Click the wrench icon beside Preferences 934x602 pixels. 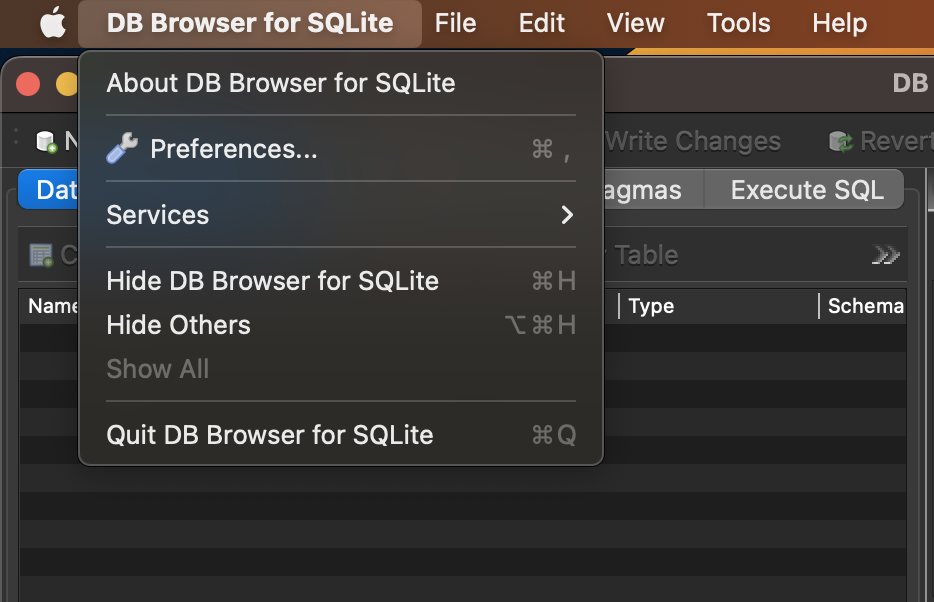[x=121, y=148]
